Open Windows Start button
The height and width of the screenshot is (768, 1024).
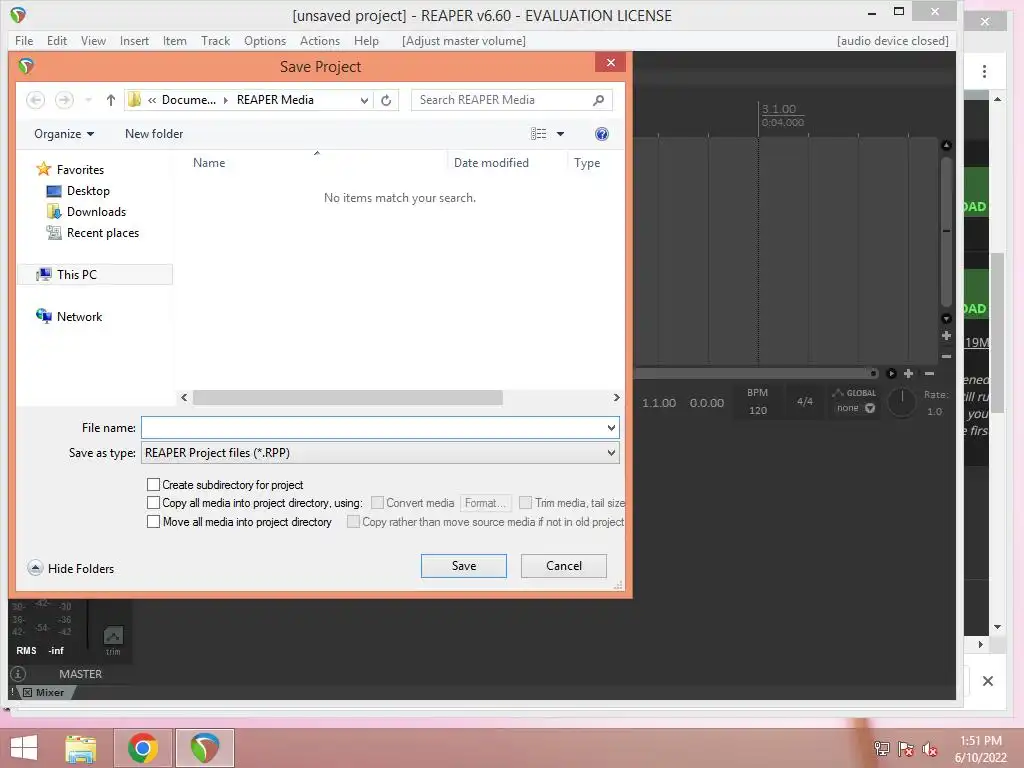(24, 748)
